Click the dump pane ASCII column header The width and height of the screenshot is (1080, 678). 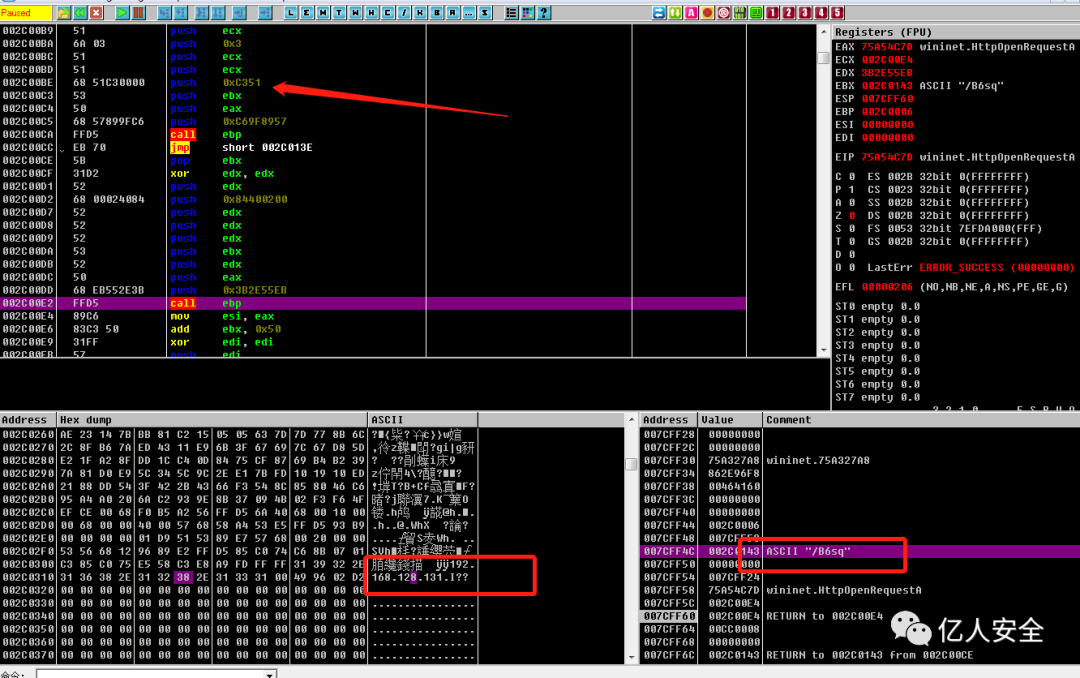[423, 420]
